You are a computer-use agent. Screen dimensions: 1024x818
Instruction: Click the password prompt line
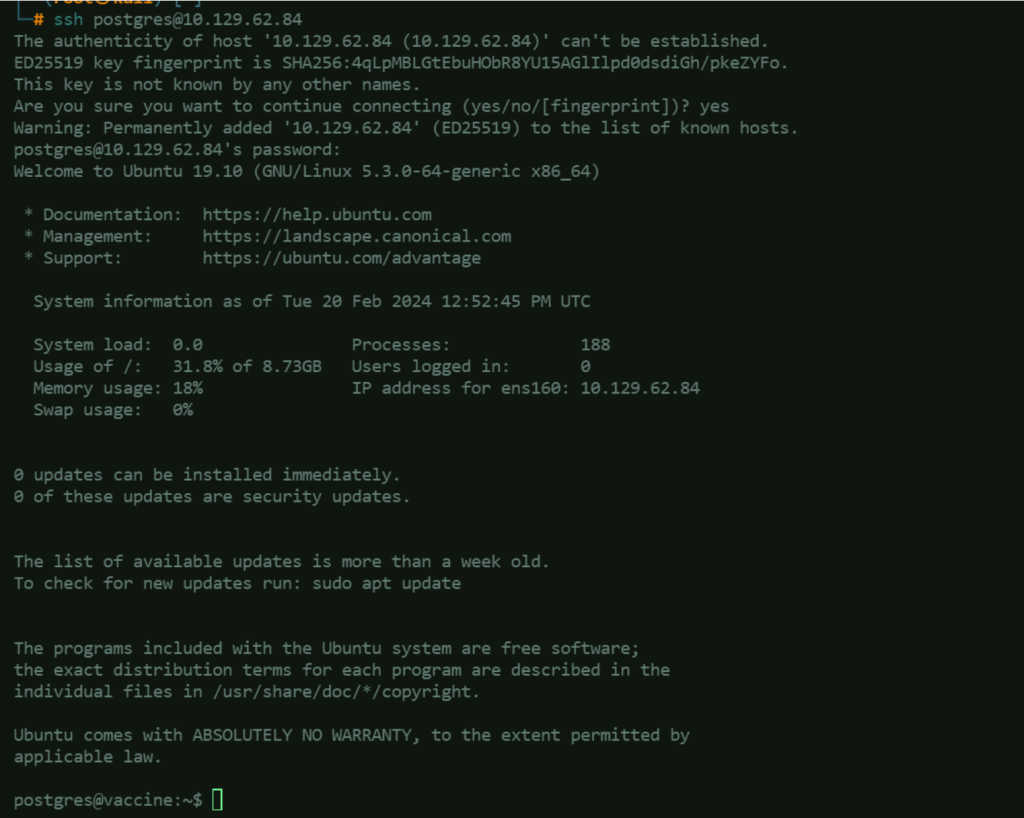click(177, 150)
